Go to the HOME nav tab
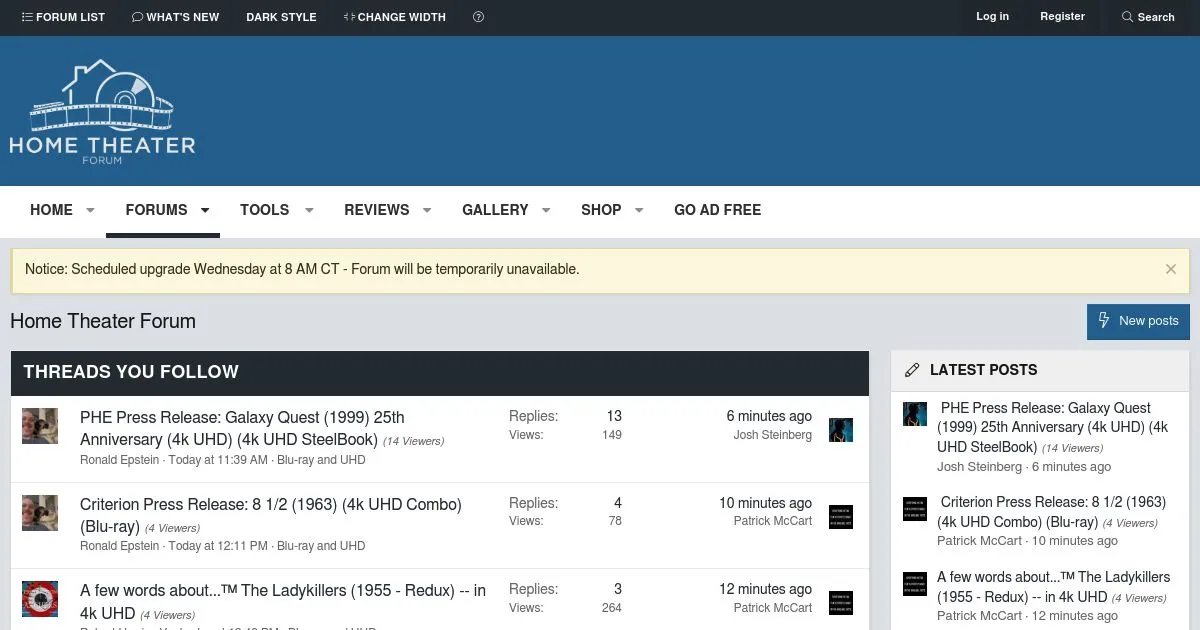The width and height of the screenshot is (1200, 630). tap(51, 210)
